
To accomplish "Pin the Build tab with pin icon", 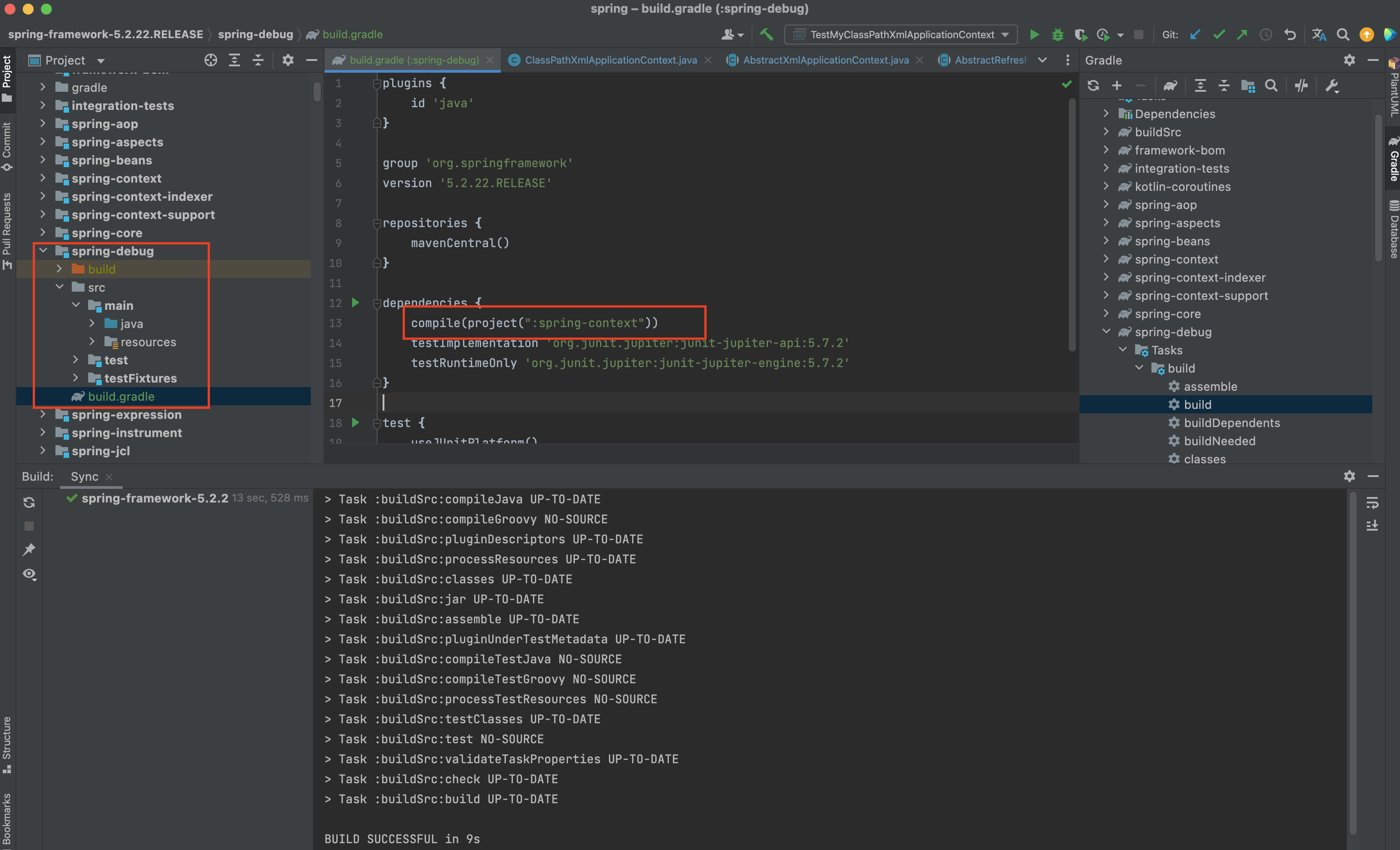I will [29, 549].
